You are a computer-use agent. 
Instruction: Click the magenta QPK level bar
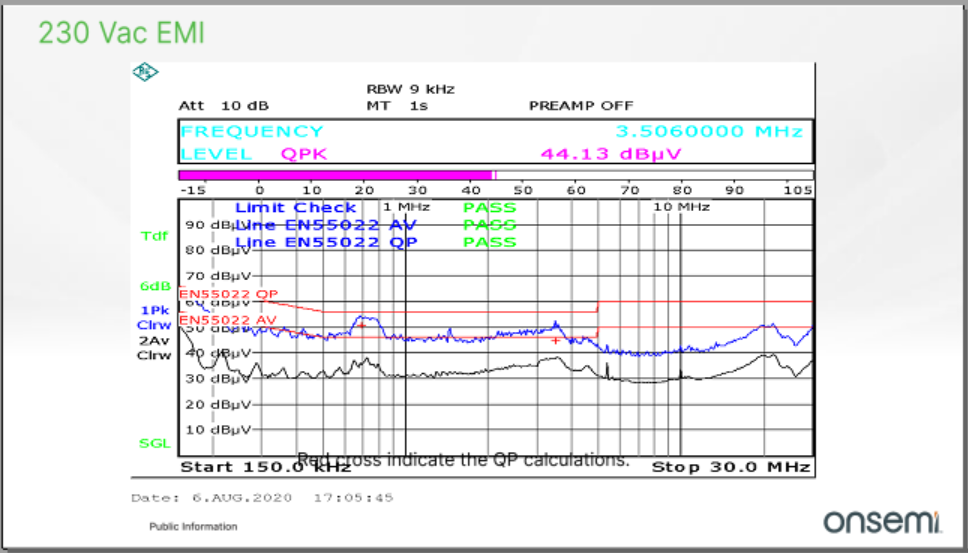click(x=335, y=174)
